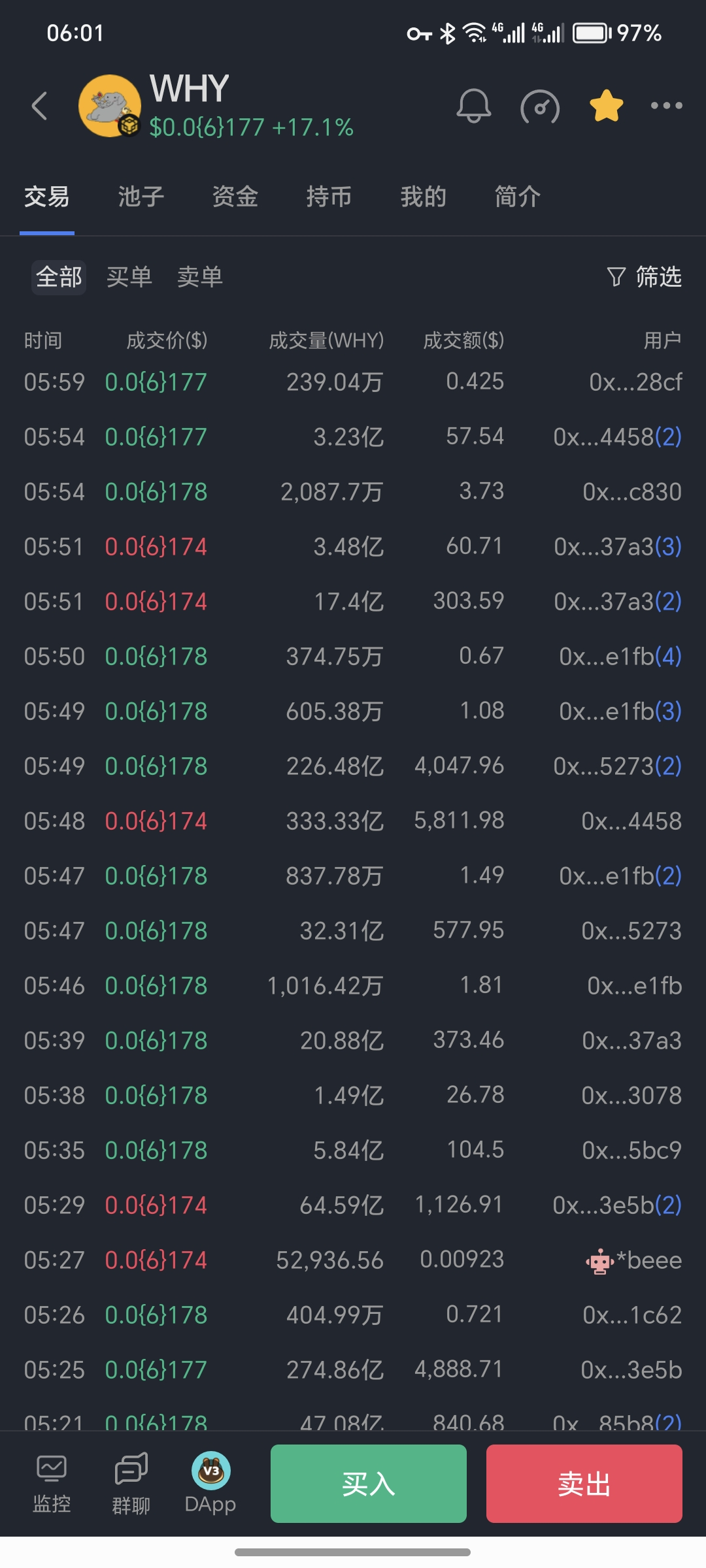Open user 0x...37a3(3)
The image size is (706, 1568).
click(618, 546)
